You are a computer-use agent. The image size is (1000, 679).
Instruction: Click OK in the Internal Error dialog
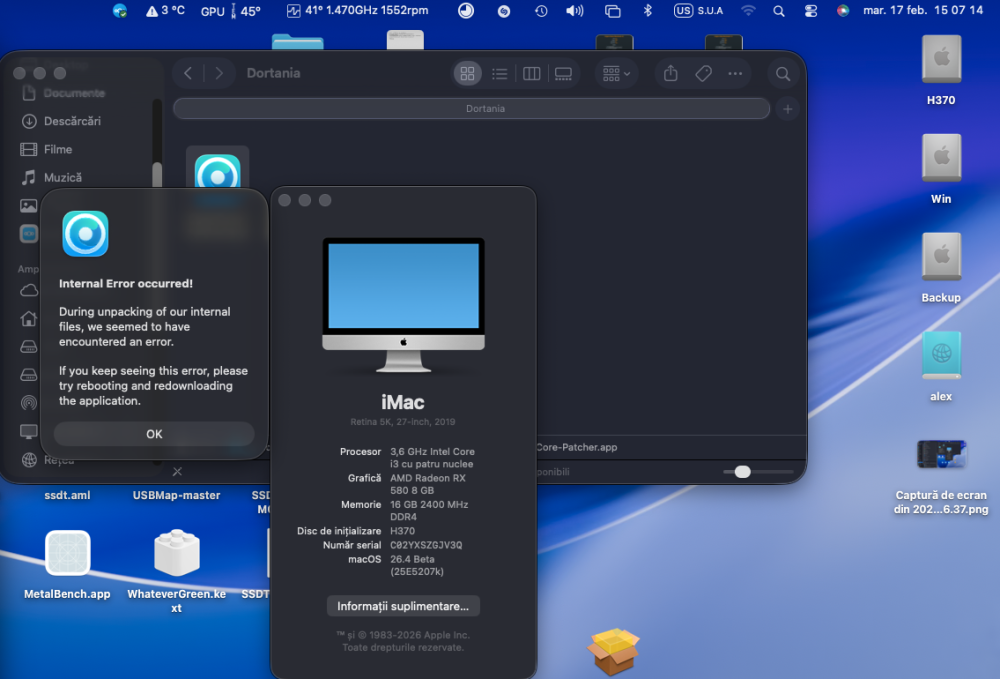pyautogui.click(x=154, y=434)
